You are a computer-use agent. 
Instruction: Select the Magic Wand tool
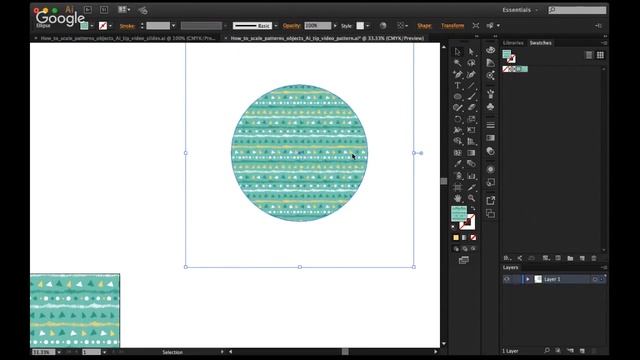click(x=457, y=63)
